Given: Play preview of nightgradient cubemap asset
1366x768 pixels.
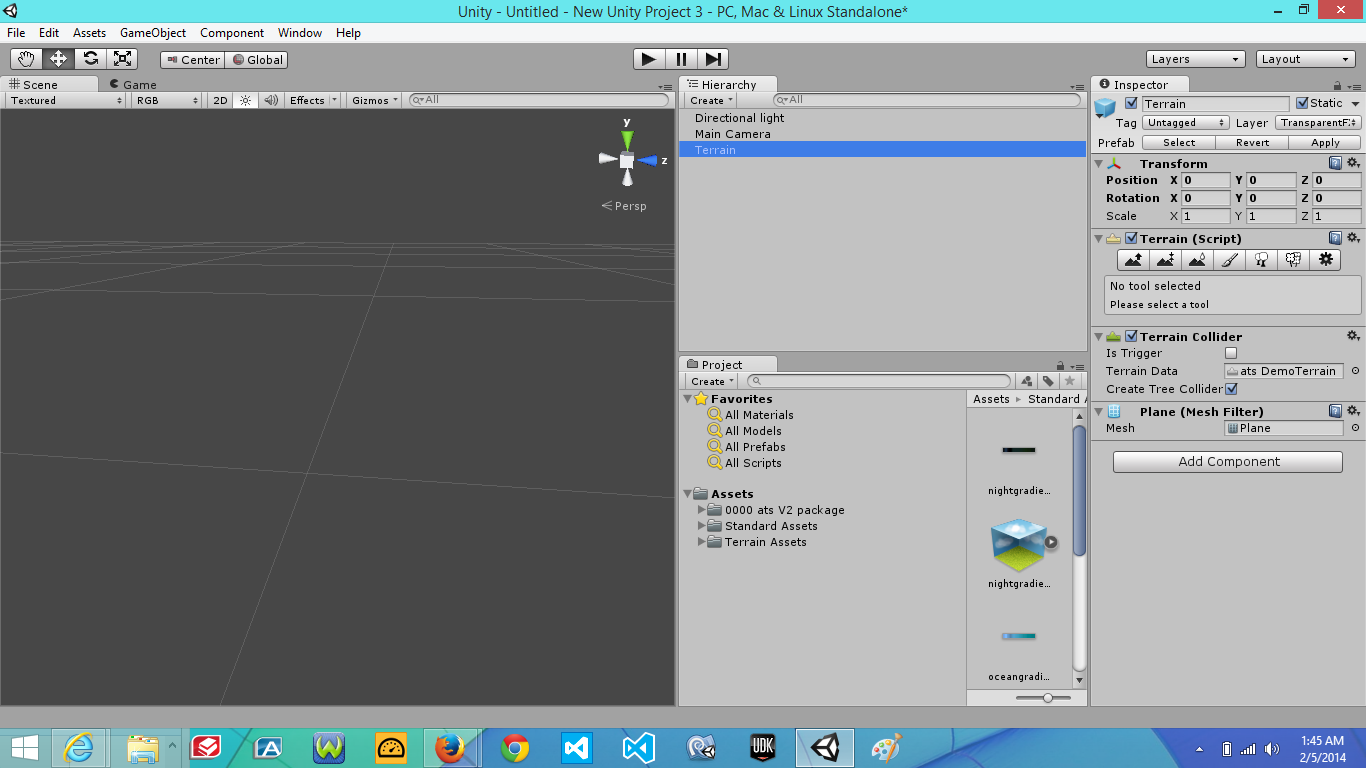Looking at the screenshot, I should [1051, 542].
